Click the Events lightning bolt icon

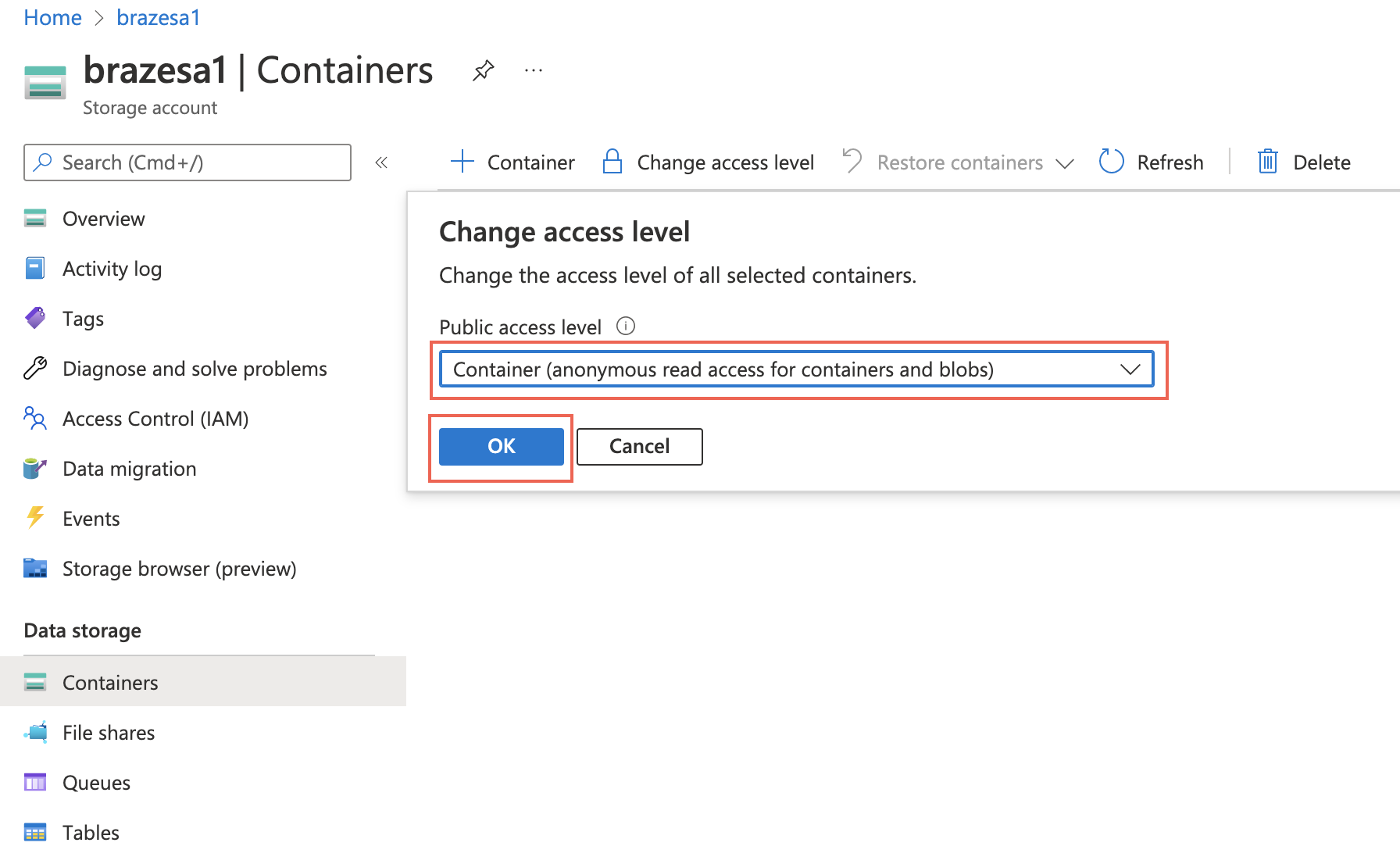[x=35, y=517]
